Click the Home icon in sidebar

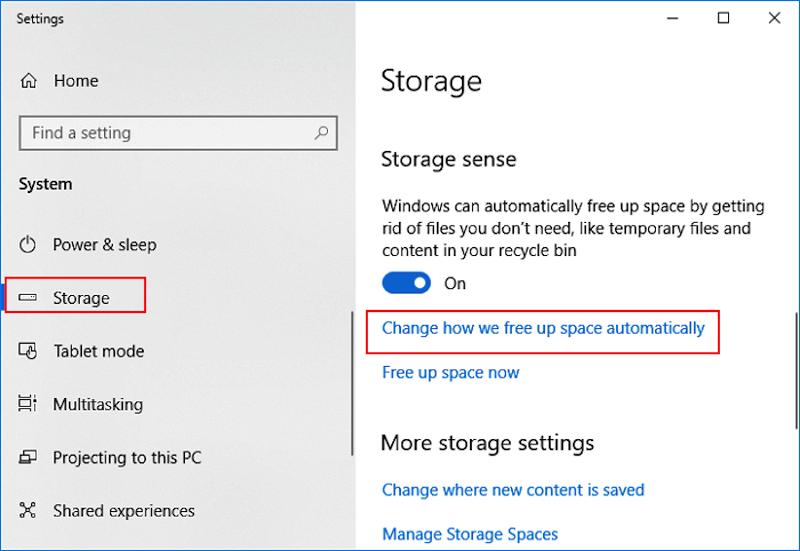point(29,81)
